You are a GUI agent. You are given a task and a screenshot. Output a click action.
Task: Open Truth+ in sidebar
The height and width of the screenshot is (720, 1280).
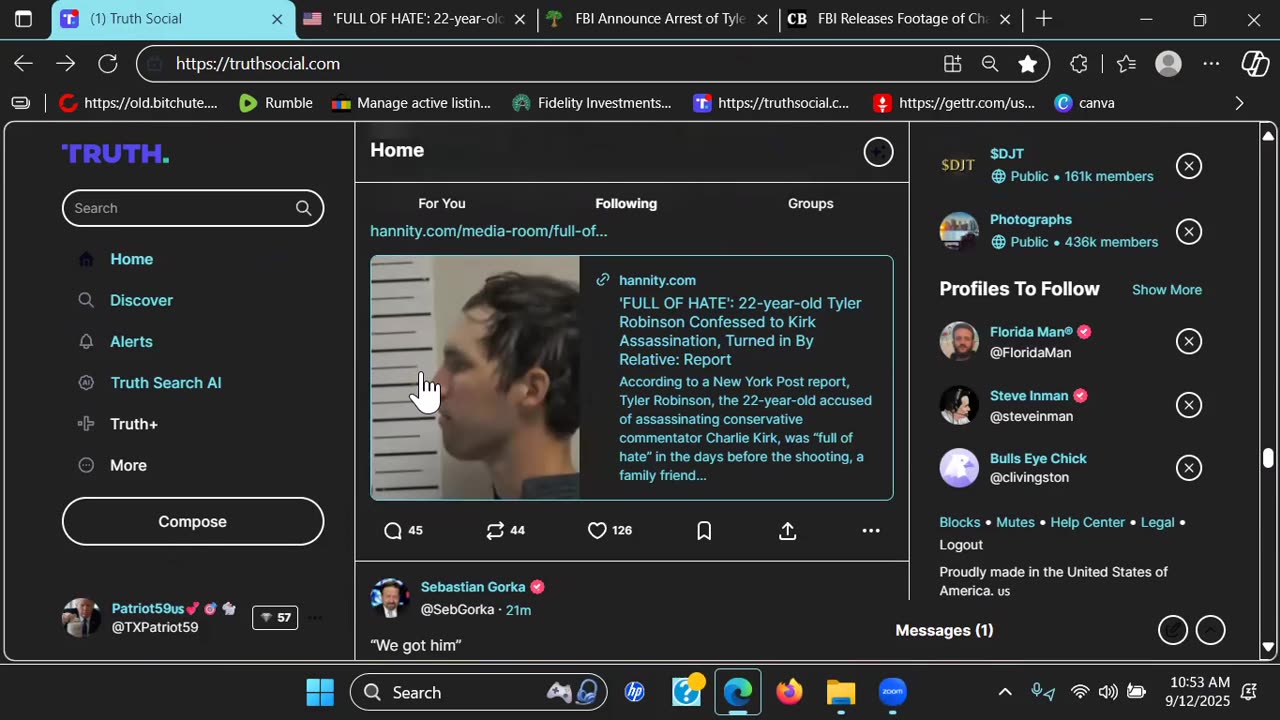click(134, 424)
